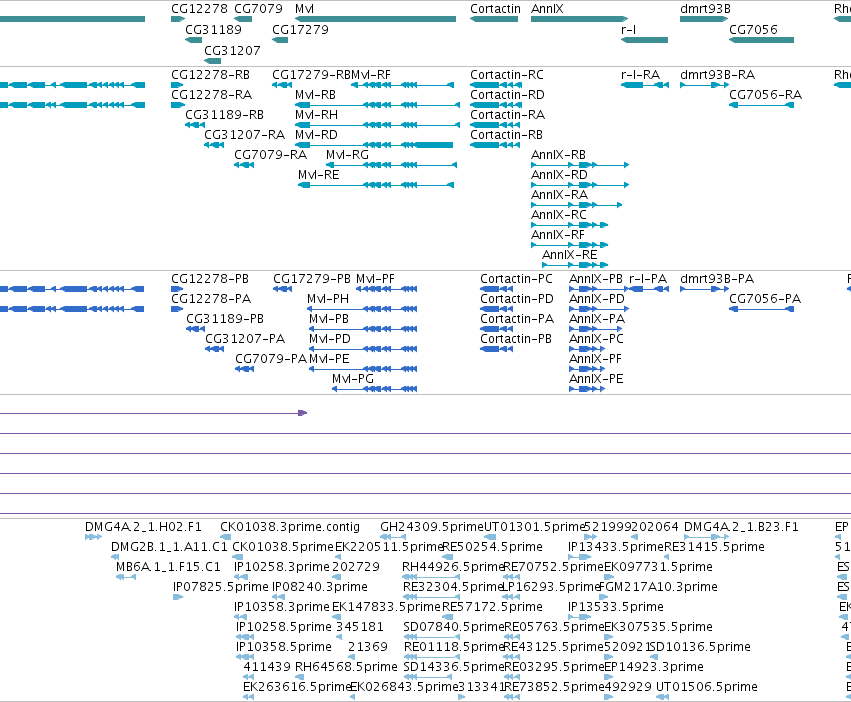Select the dmrt93B gene label
851x702 pixels.
click(x=705, y=9)
